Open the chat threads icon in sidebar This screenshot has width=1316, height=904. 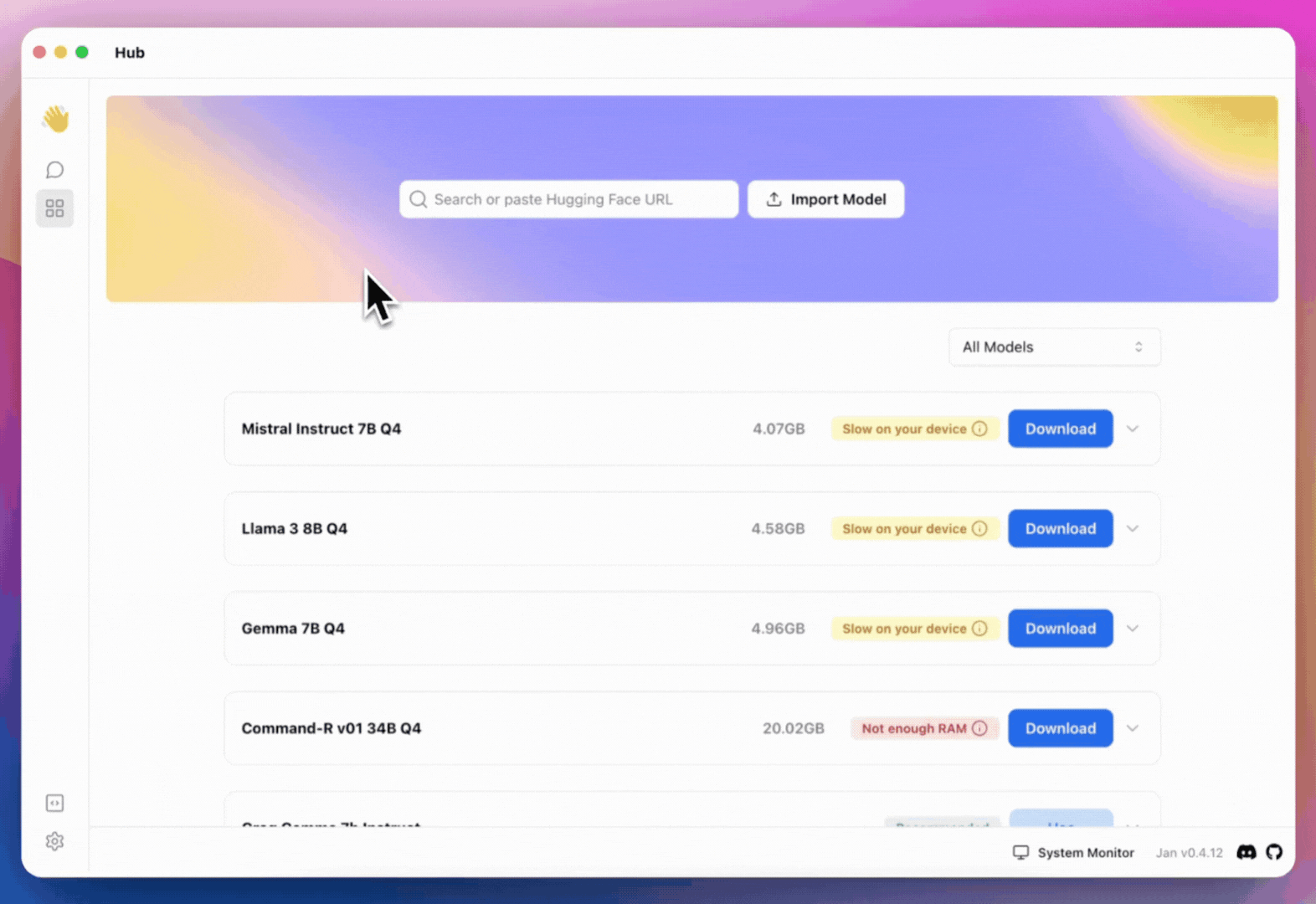[x=54, y=171]
